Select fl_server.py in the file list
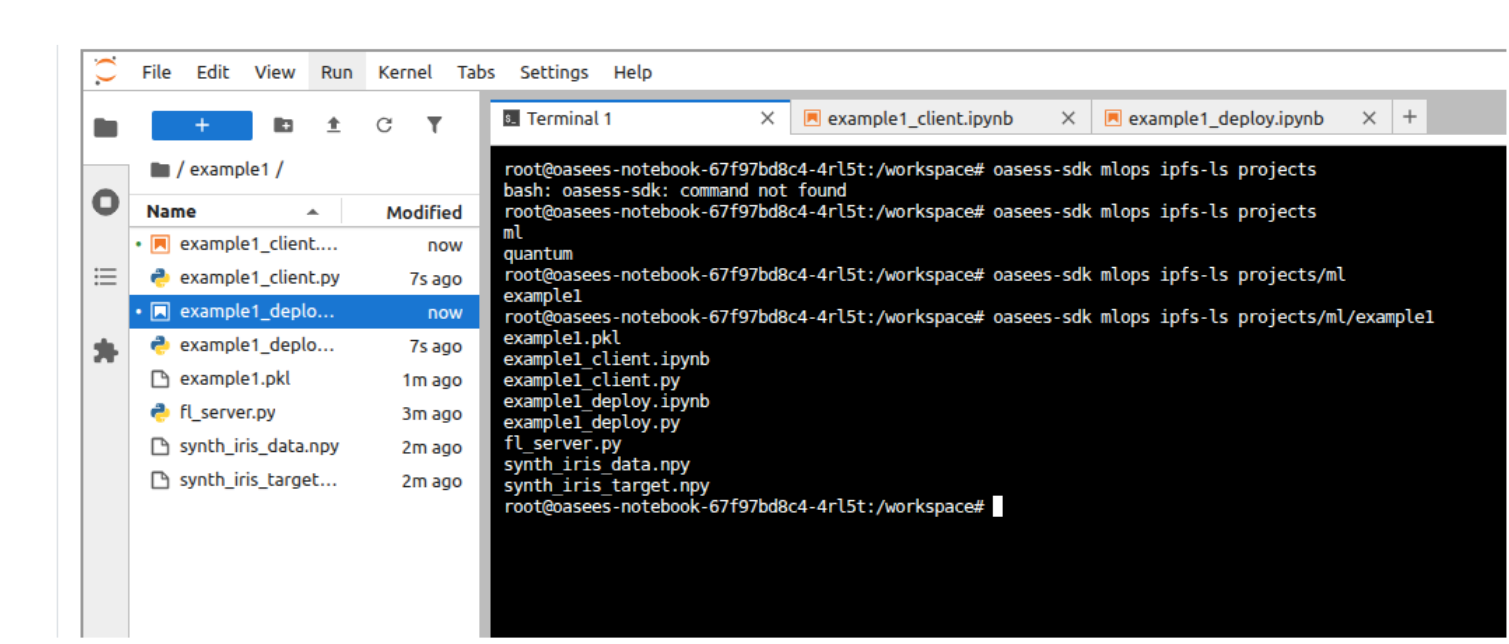This screenshot has width=1509, height=644. 227,413
